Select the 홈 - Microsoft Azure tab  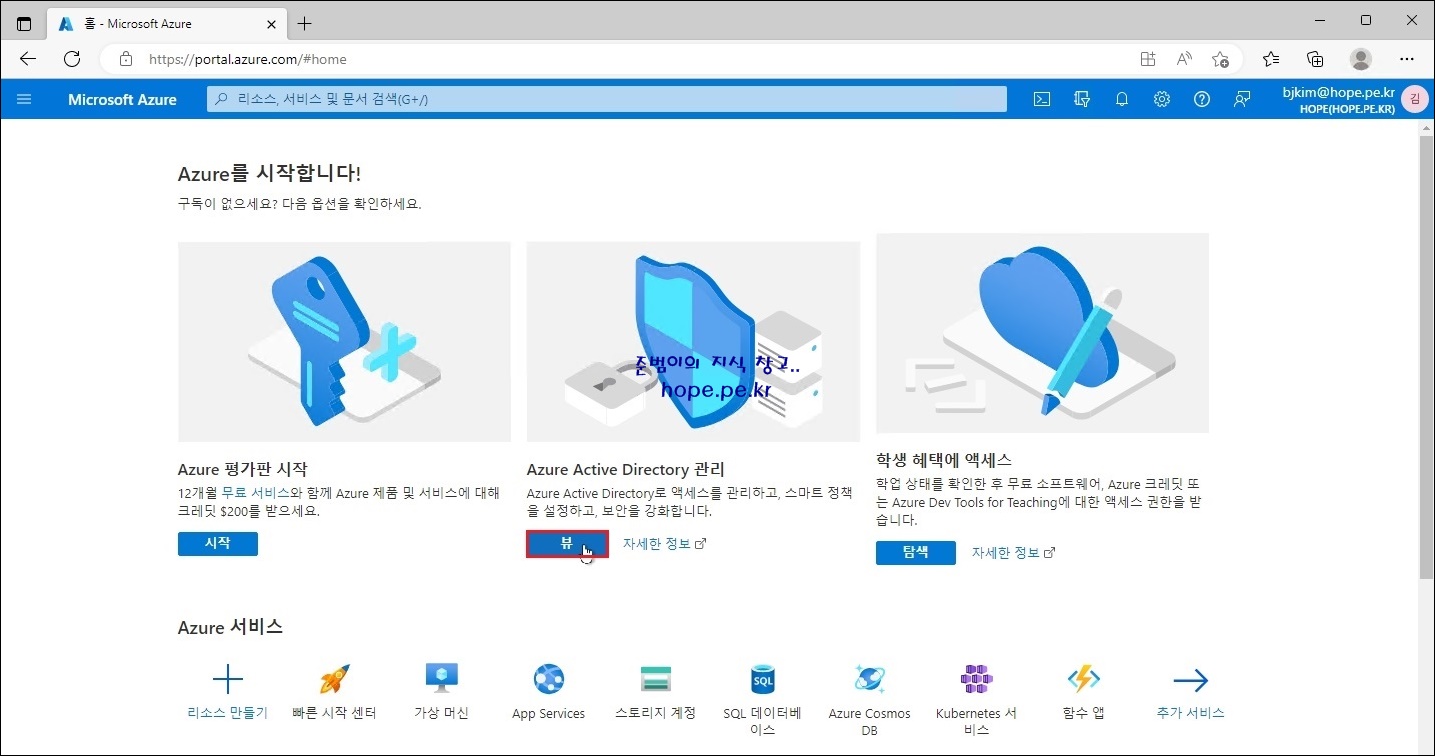[166, 23]
